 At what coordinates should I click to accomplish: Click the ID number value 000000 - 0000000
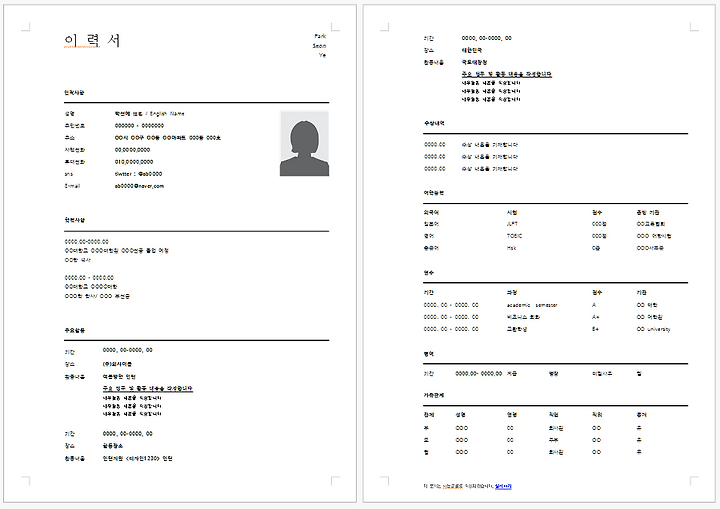(x=139, y=125)
